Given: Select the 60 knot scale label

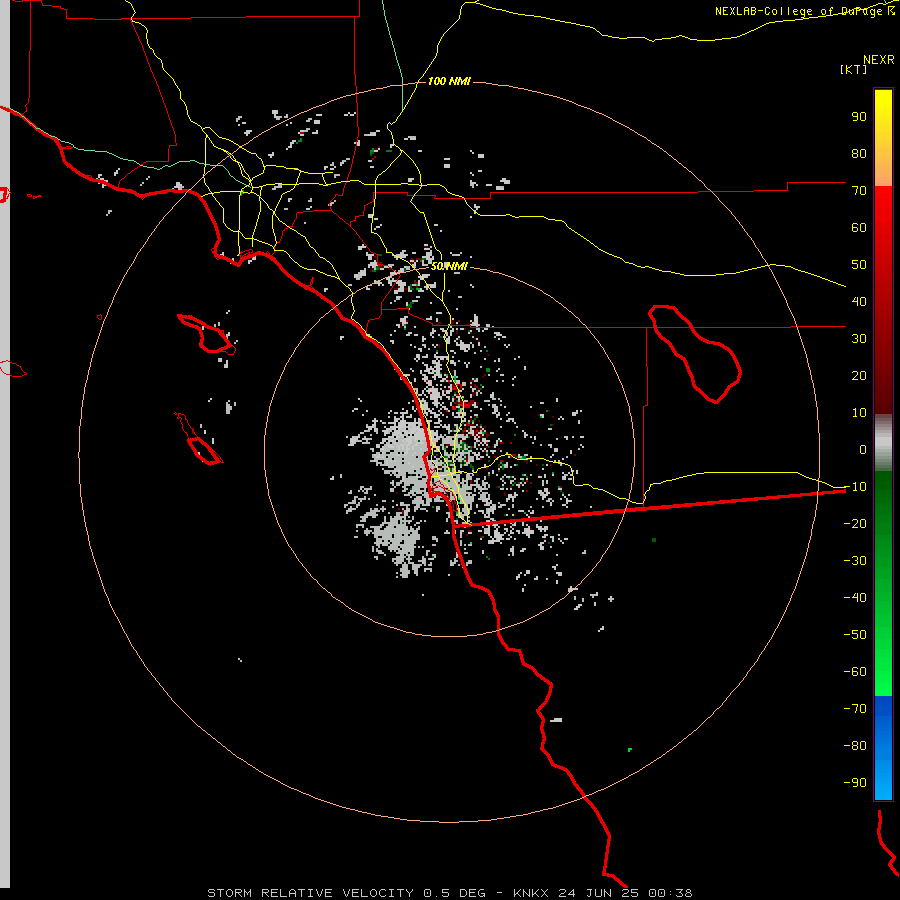Looking at the screenshot, I should pos(859,227).
